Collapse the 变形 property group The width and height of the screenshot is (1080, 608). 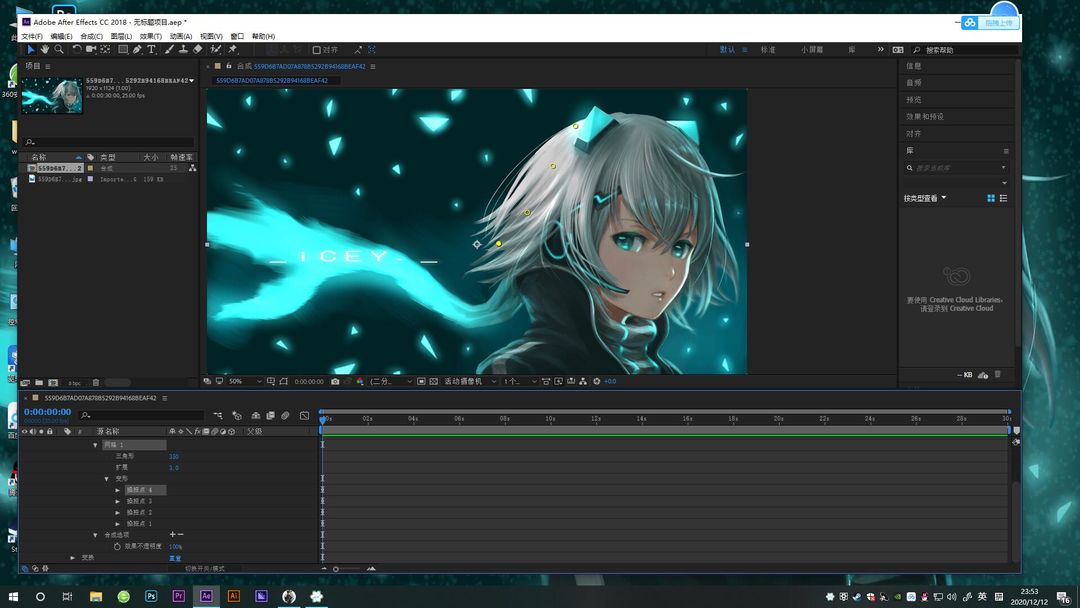coord(106,479)
